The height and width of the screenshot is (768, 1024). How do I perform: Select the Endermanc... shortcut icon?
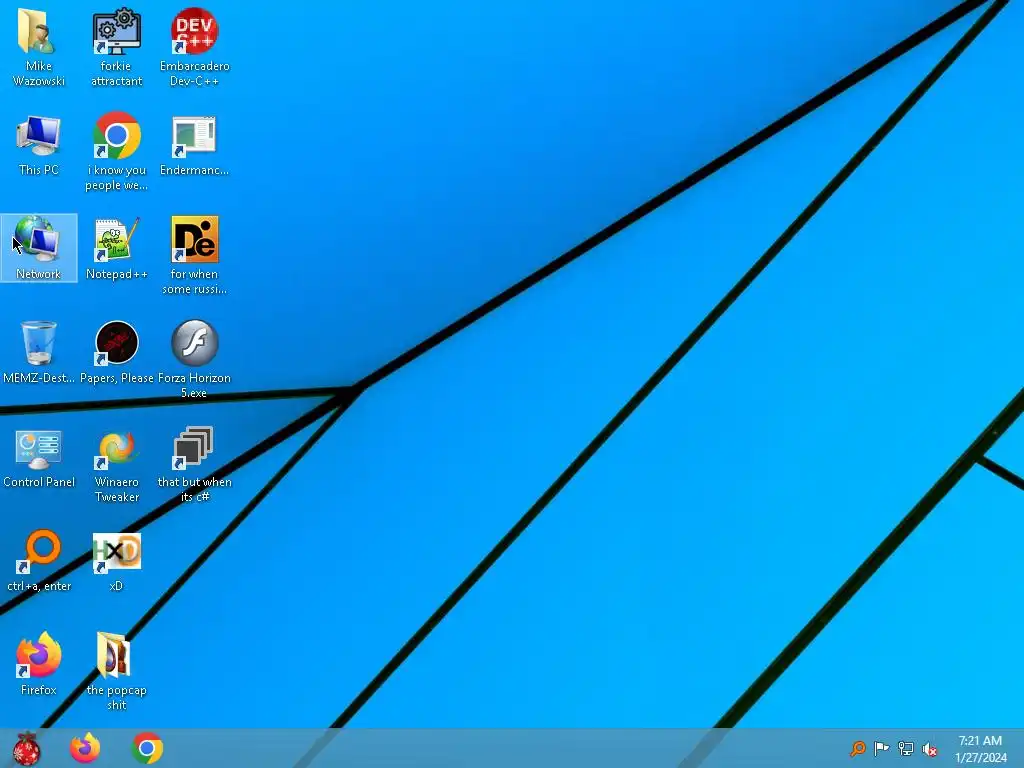pos(195,145)
